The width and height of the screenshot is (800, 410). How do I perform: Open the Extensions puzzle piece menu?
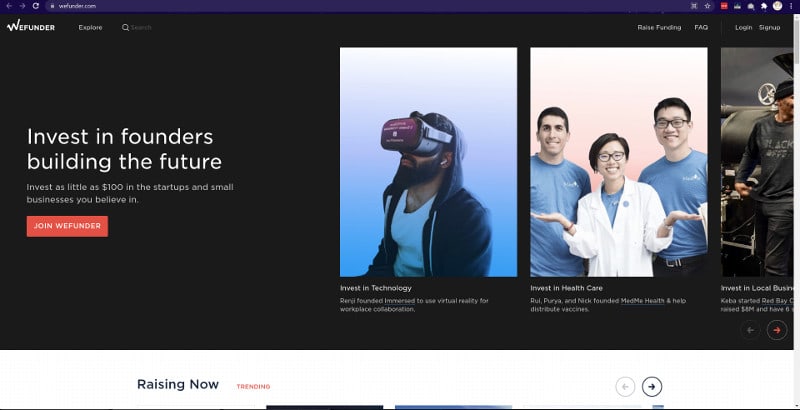tap(764, 6)
